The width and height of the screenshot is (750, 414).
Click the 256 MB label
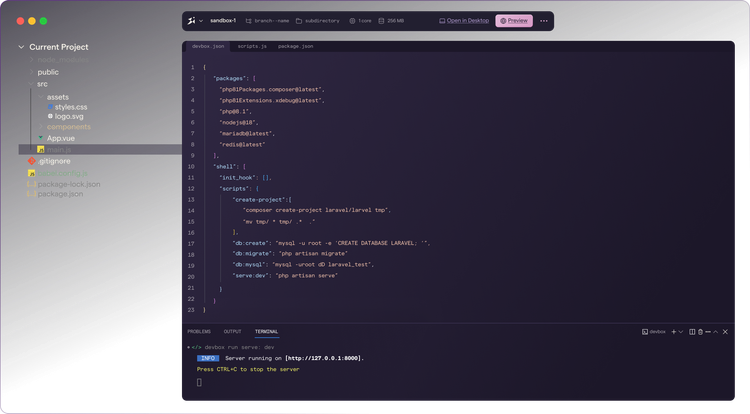(396, 21)
